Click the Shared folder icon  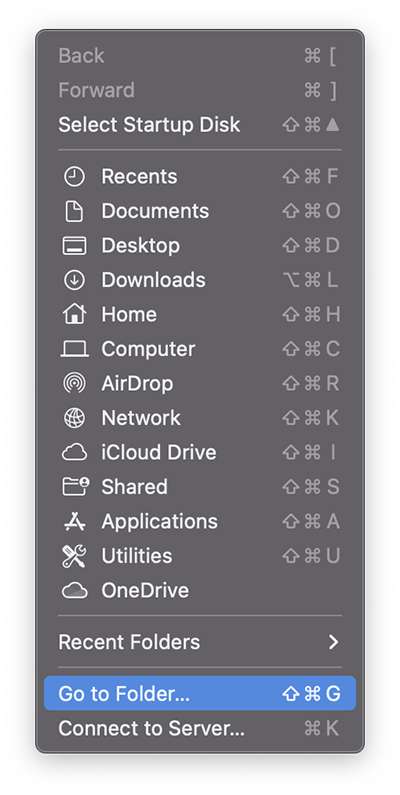pyautogui.click(x=75, y=487)
